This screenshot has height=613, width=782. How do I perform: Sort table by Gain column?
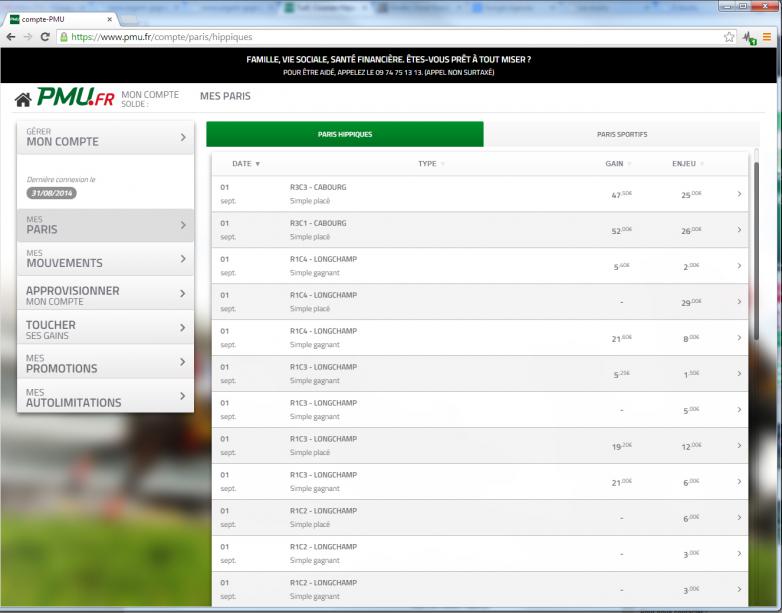click(x=618, y=164)
